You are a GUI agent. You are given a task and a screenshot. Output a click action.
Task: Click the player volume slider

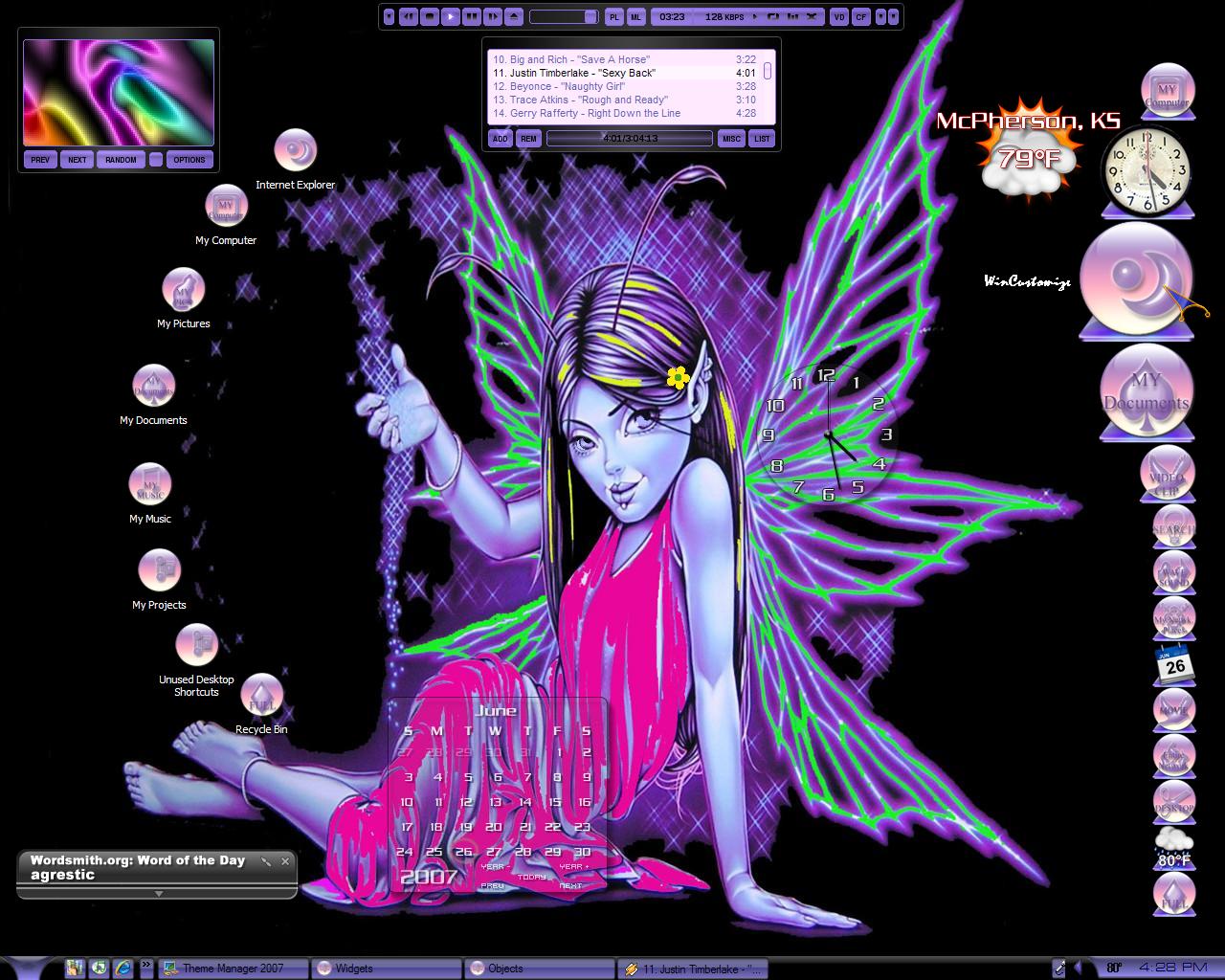564,16
